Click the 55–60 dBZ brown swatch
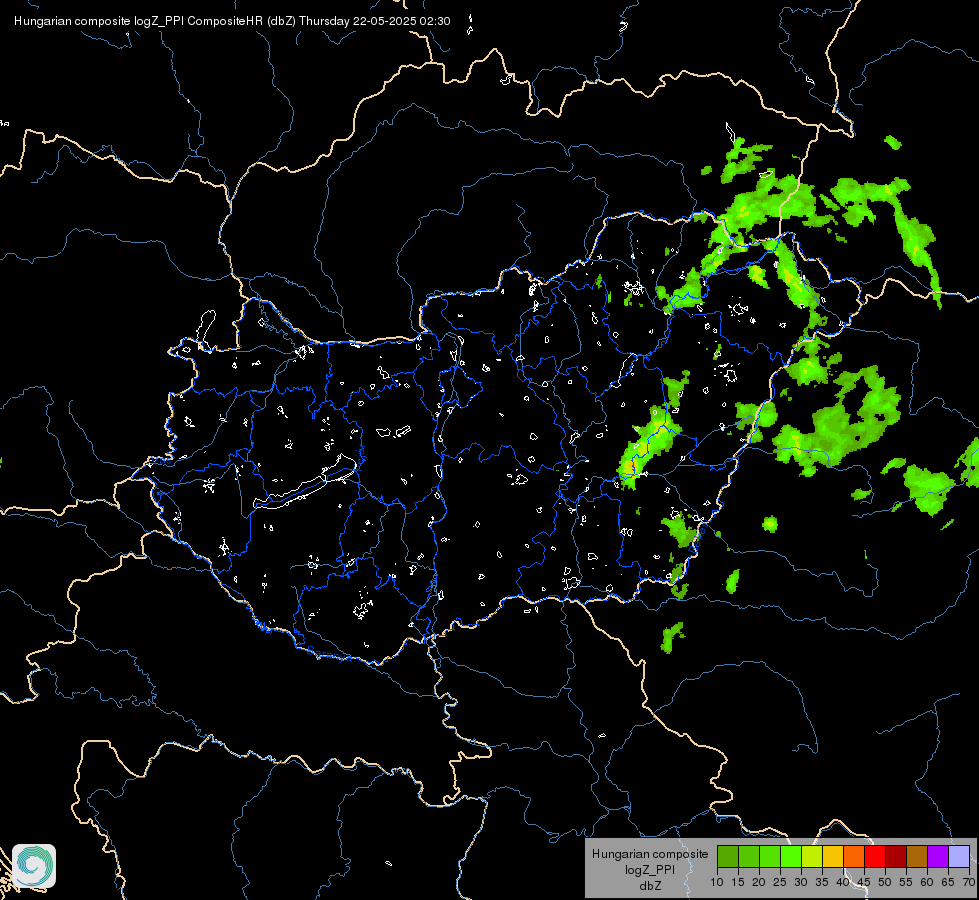 917,856
